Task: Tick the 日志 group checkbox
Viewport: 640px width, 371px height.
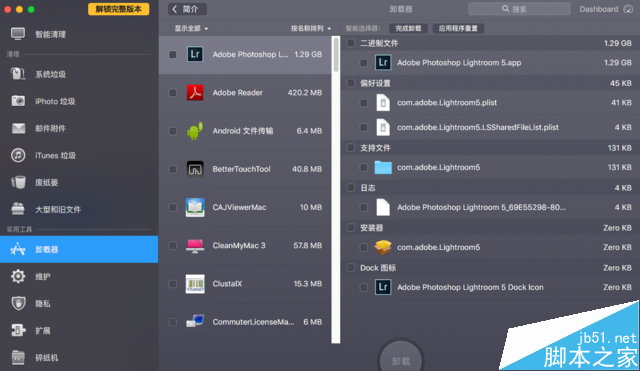Action: (x=351, y=187)
